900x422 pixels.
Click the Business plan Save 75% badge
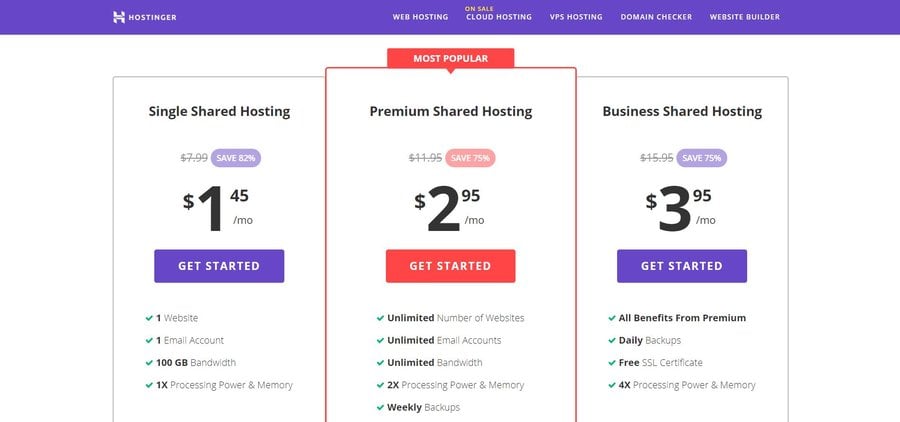coord(701,158)
